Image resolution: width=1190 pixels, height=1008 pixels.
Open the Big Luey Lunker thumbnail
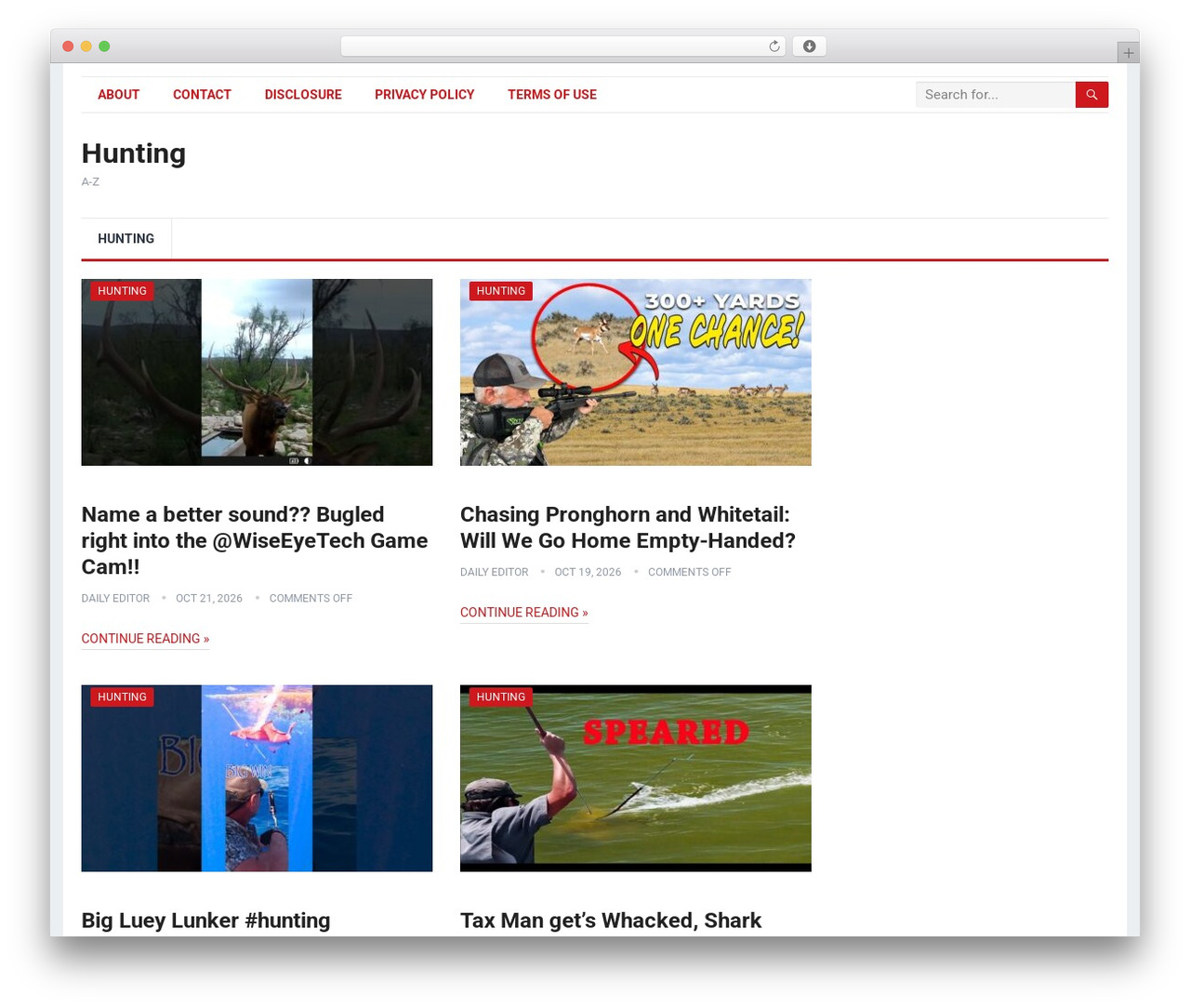coord(257,778)
